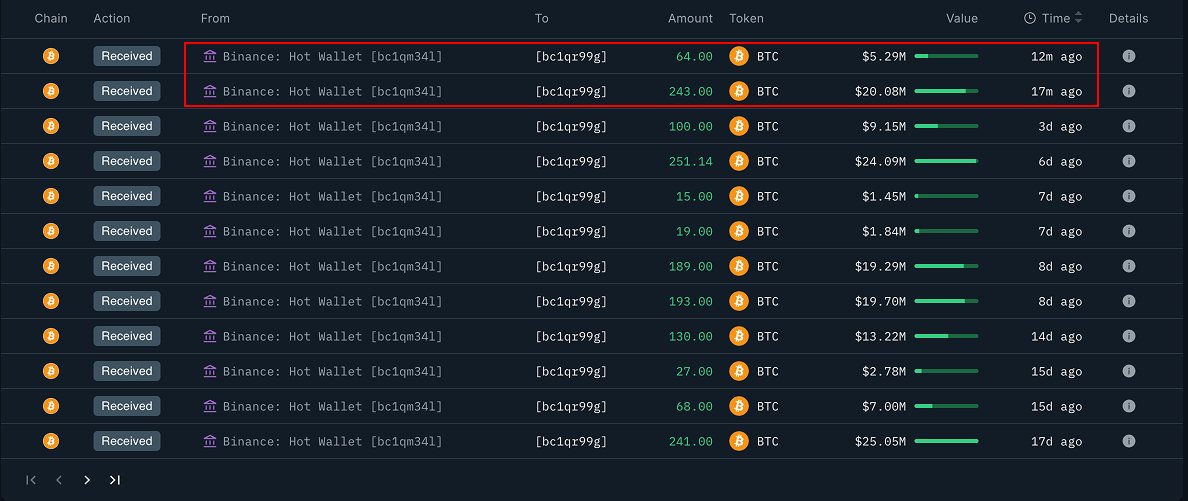This screenshot has height=501, width=1188.
Task: Click the Received badge in the 17m ago row
Action: click(x=126, y=91)
